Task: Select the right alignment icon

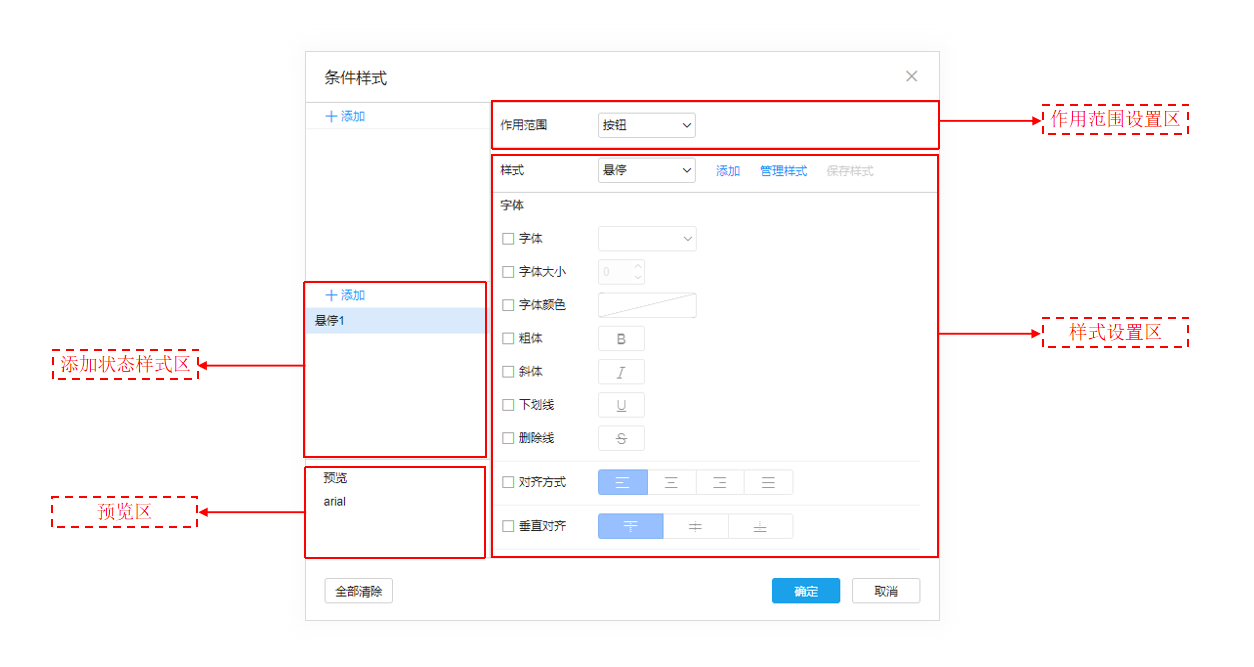Action: pyautogui.click(x=719, y=481)
